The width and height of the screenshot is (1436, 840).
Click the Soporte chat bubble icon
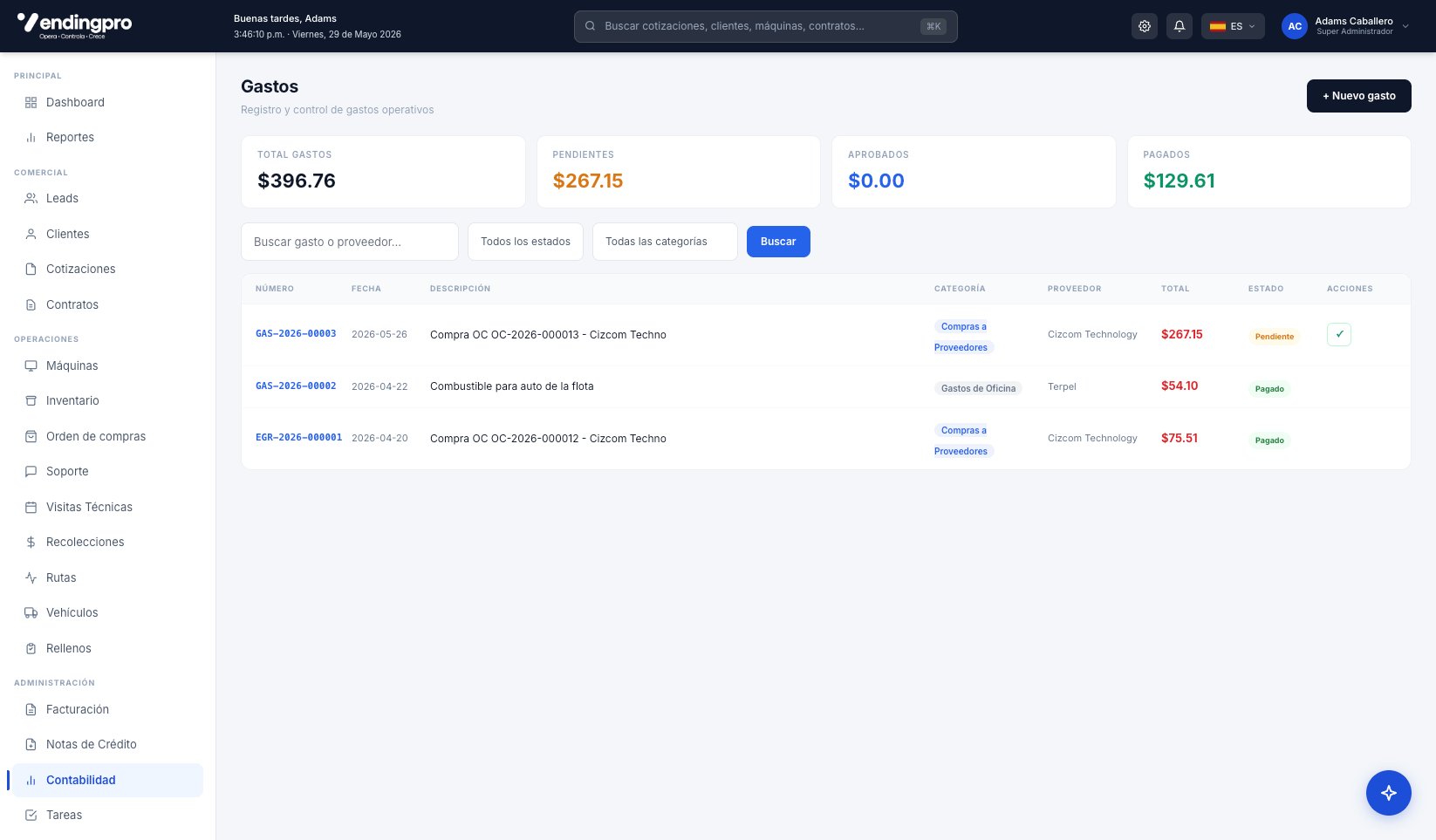click(x=31, y=471)
